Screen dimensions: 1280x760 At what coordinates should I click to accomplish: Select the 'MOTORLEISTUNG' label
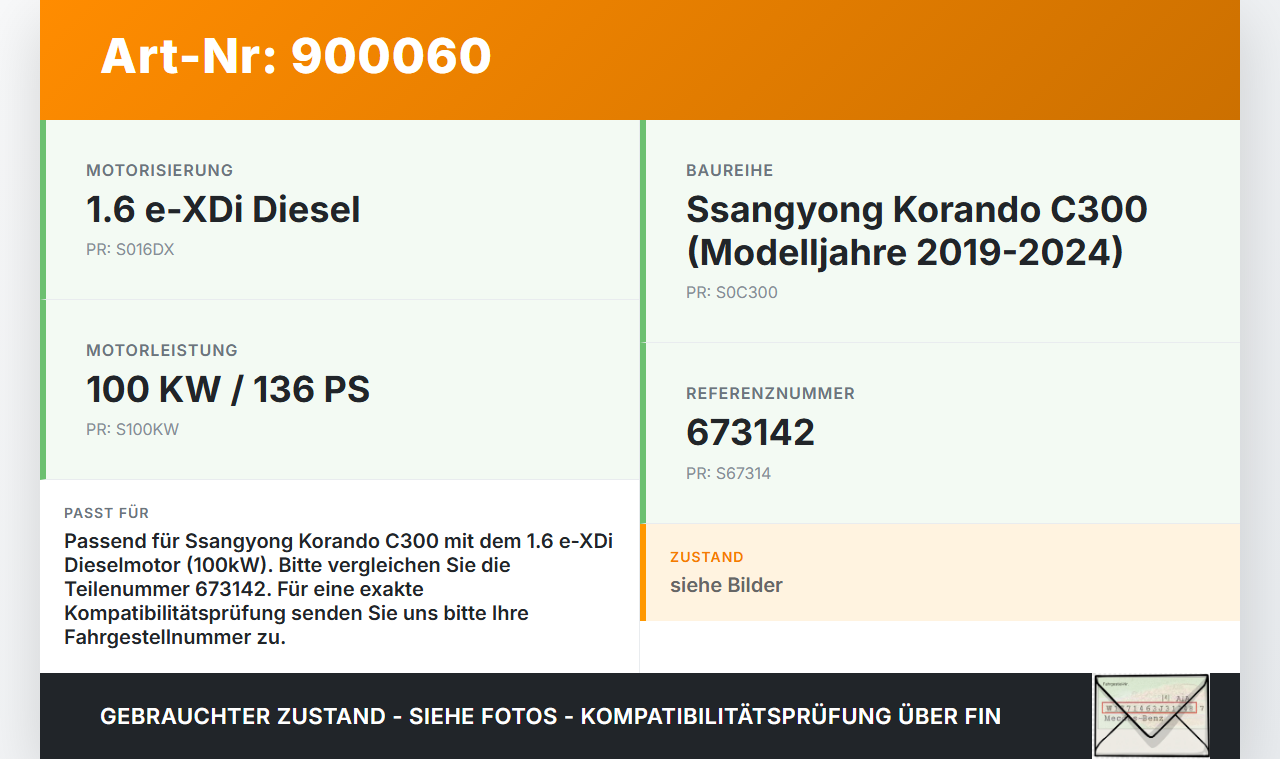tap(162, 350)
